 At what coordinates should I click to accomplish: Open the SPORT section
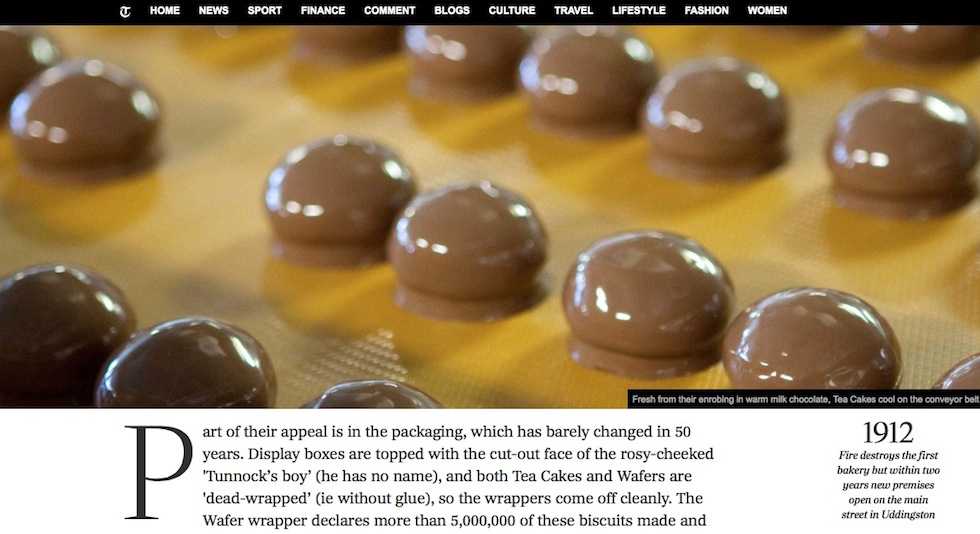pos(264,11)
